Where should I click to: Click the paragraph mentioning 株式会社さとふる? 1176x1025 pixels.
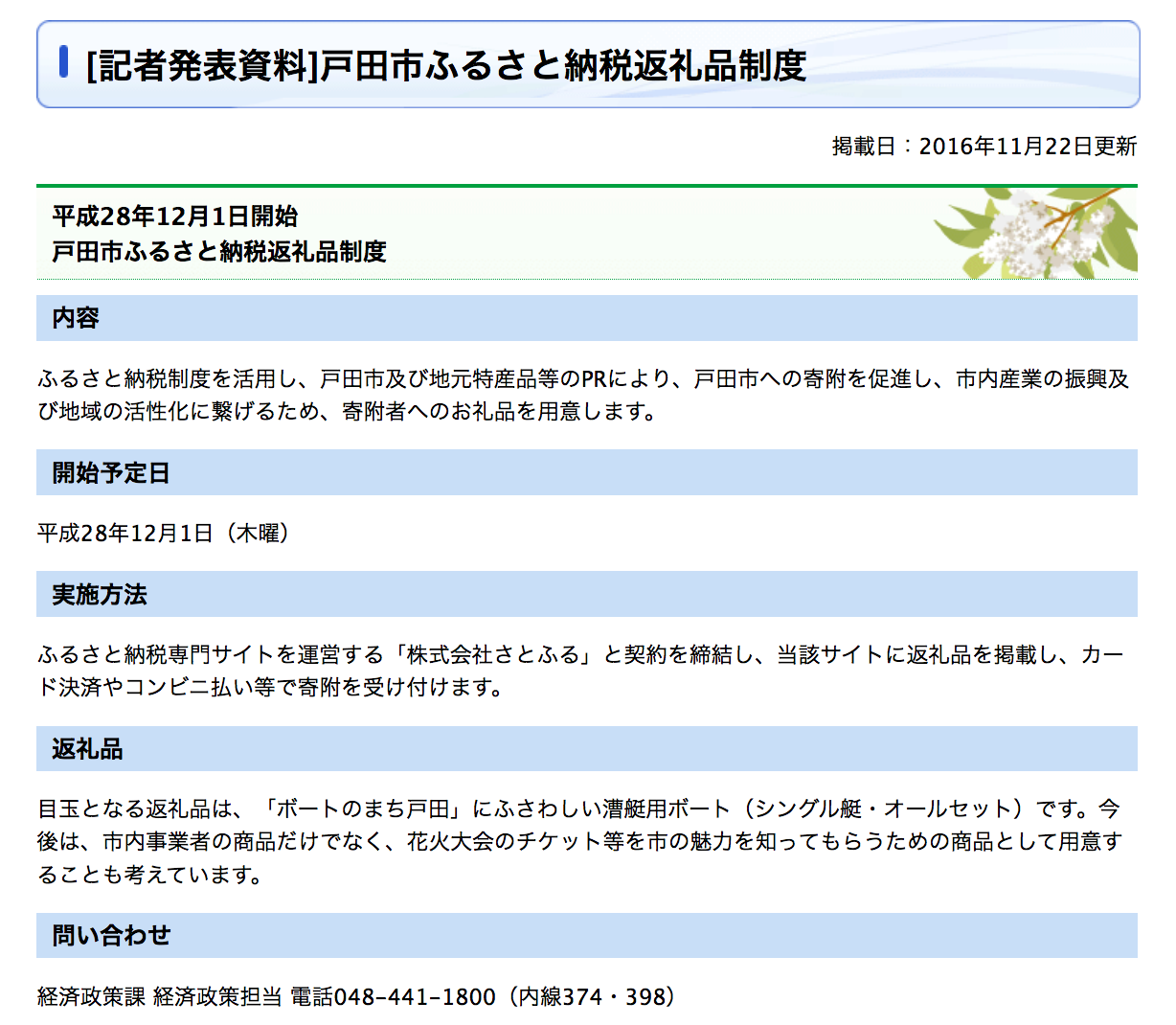tap(580, 671)
